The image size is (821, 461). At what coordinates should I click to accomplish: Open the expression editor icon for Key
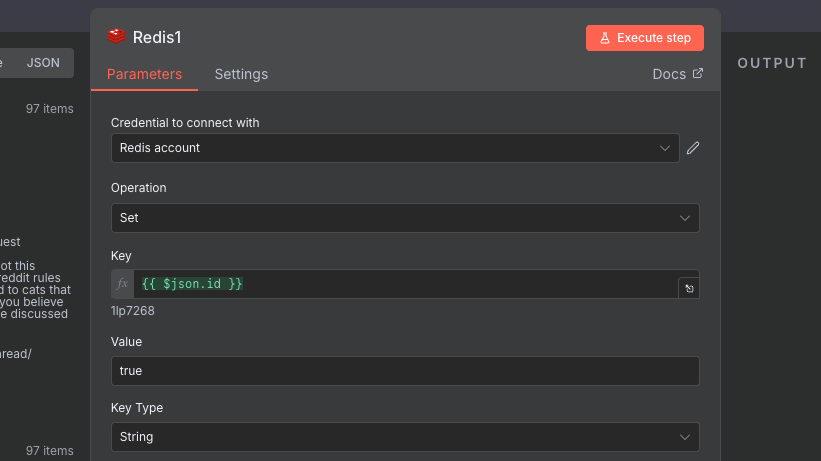[x=689, y=288]
